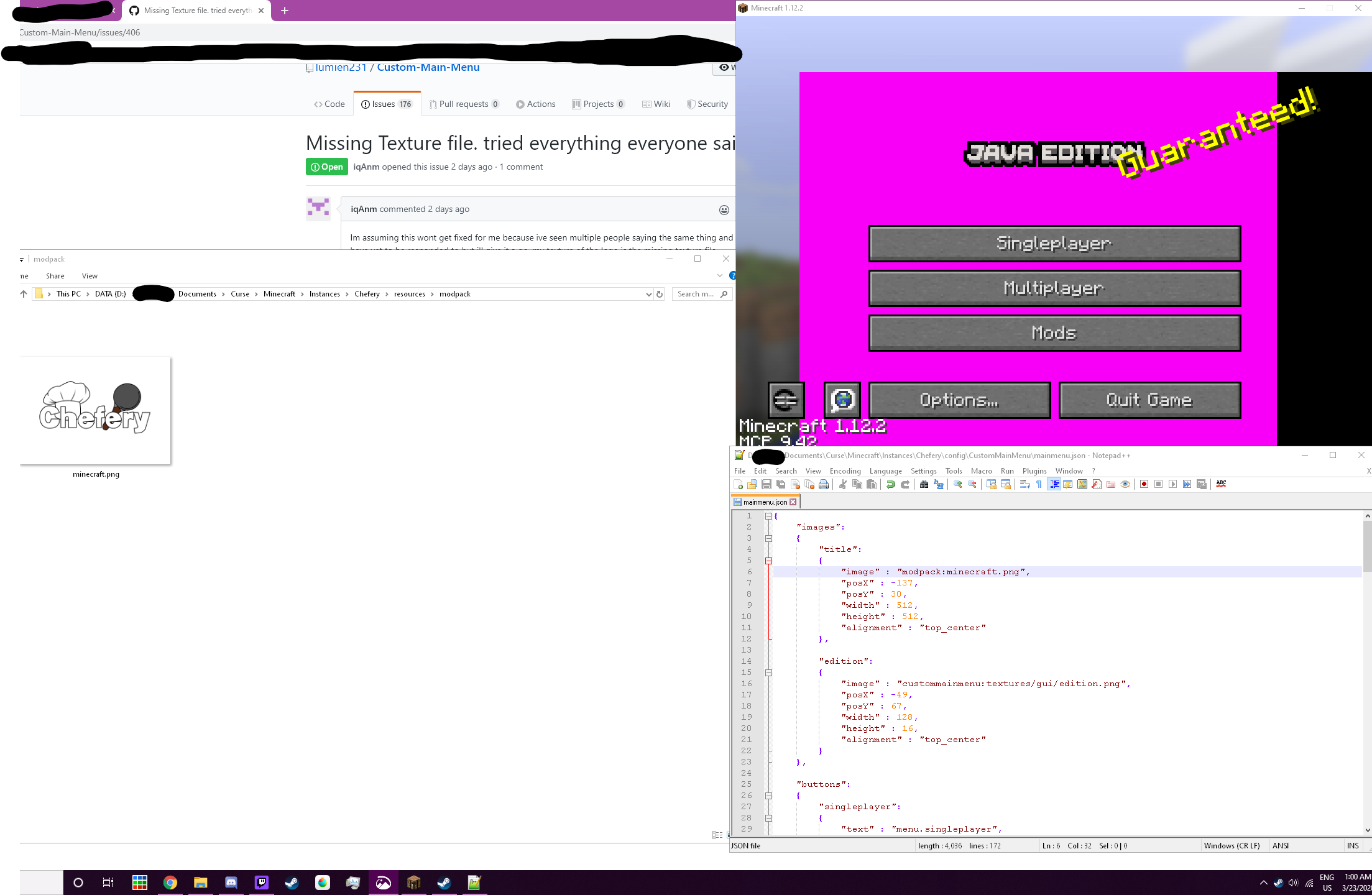
Task: Open the address bar history dropdown in Explorer
Action: point(648,295)
